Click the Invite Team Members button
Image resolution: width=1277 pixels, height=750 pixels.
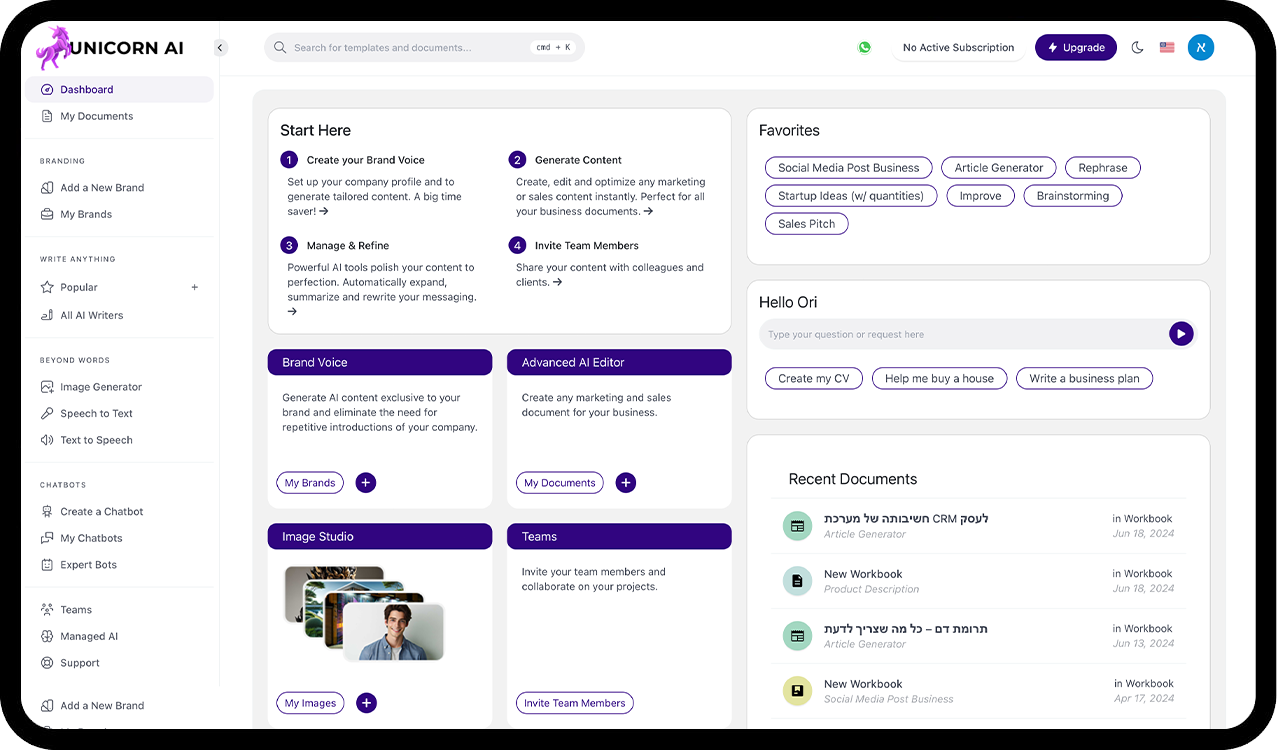coord(575,703)
